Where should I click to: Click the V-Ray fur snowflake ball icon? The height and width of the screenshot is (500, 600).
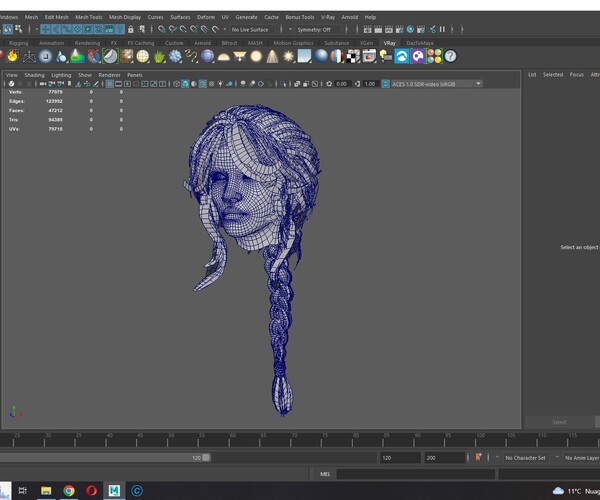(x=175, y=57)
